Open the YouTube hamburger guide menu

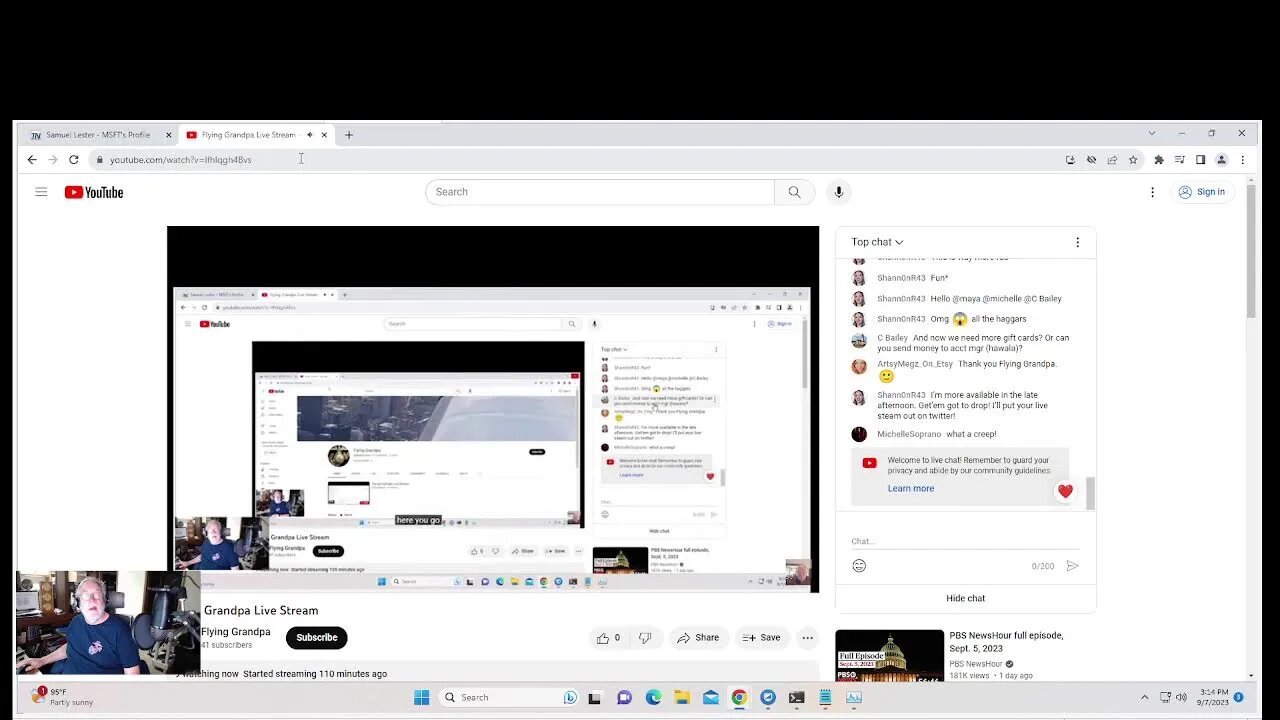[x=41, y=192]
